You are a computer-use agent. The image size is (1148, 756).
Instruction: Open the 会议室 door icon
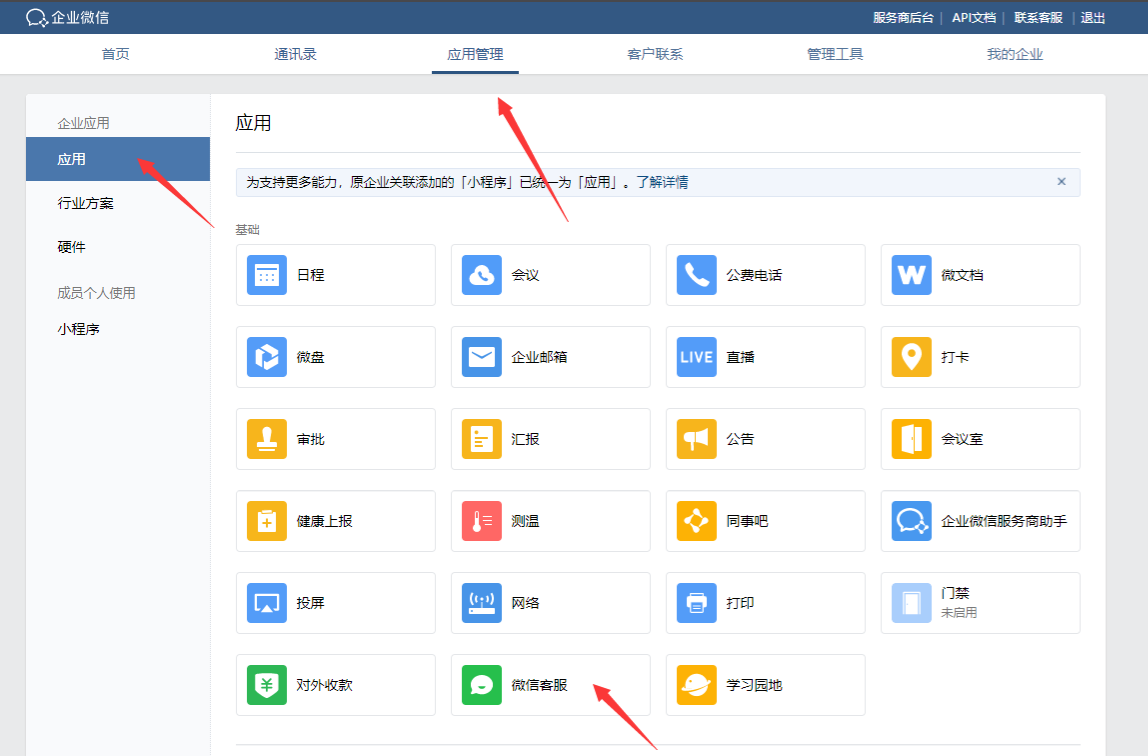point(912,439)
